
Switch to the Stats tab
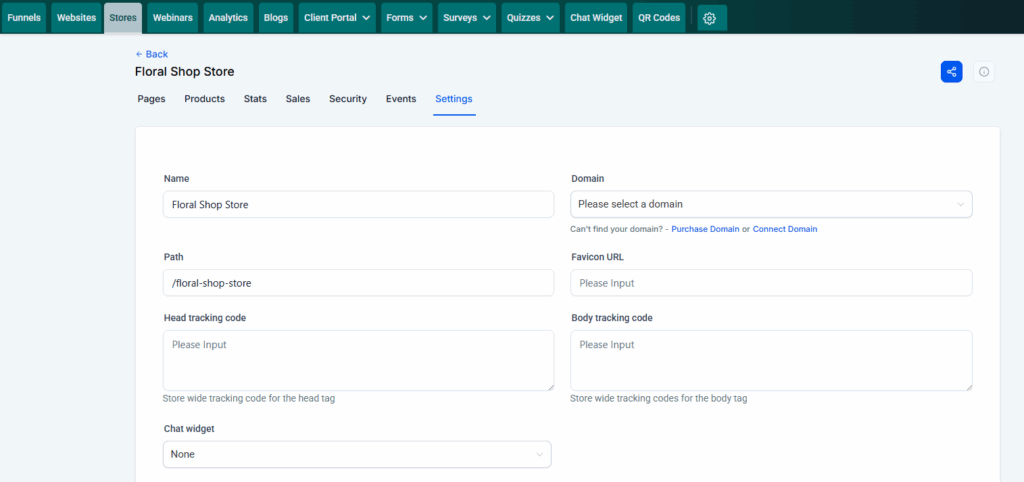[x=255, y=99]
